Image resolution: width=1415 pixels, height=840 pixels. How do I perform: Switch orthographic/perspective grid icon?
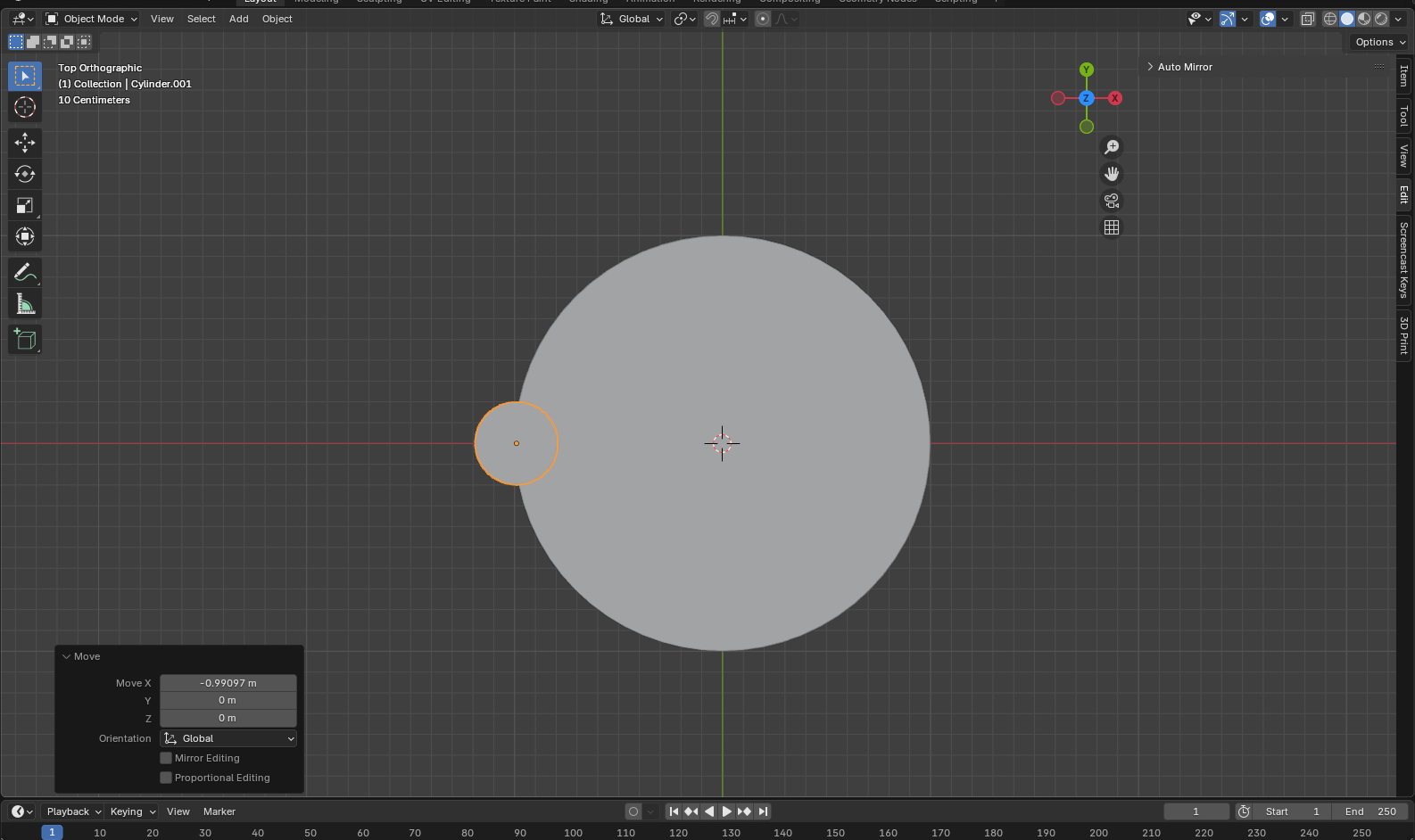(x=1112, y=227)
